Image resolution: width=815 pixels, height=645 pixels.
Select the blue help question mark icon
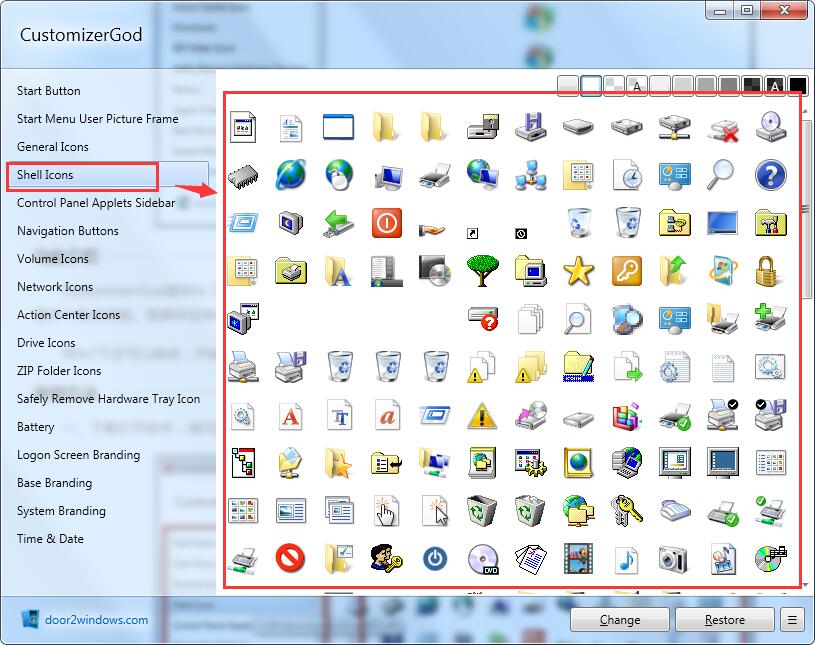pyautogui.click(x=770, y=175)
